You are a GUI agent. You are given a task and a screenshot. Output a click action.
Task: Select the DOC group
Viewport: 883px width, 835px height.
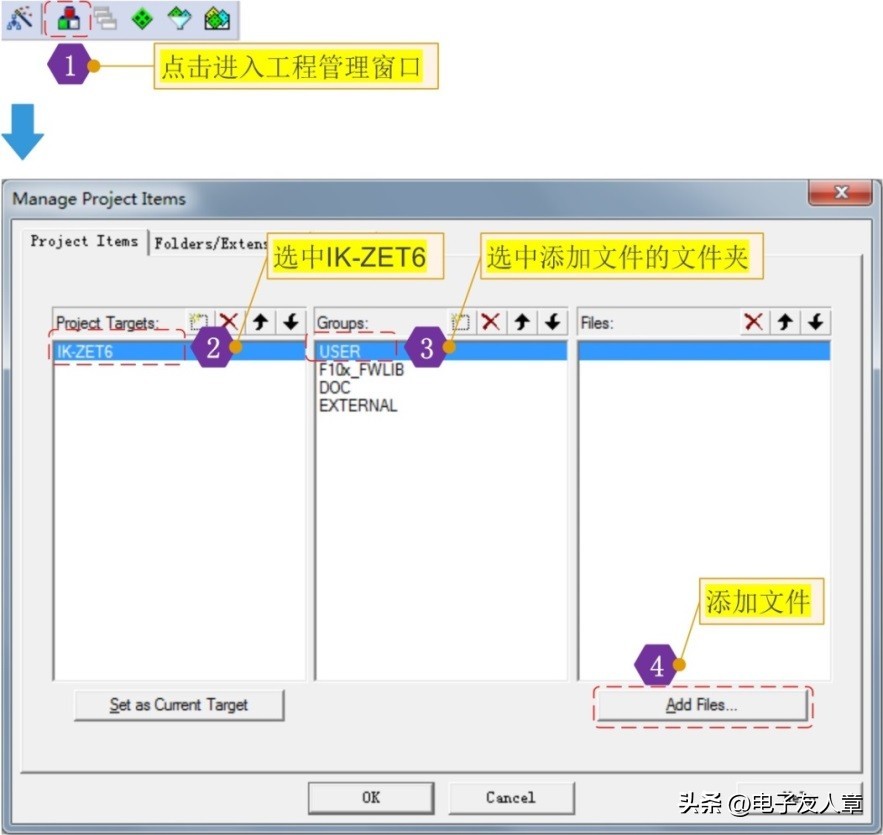click(x=334, y=388)
